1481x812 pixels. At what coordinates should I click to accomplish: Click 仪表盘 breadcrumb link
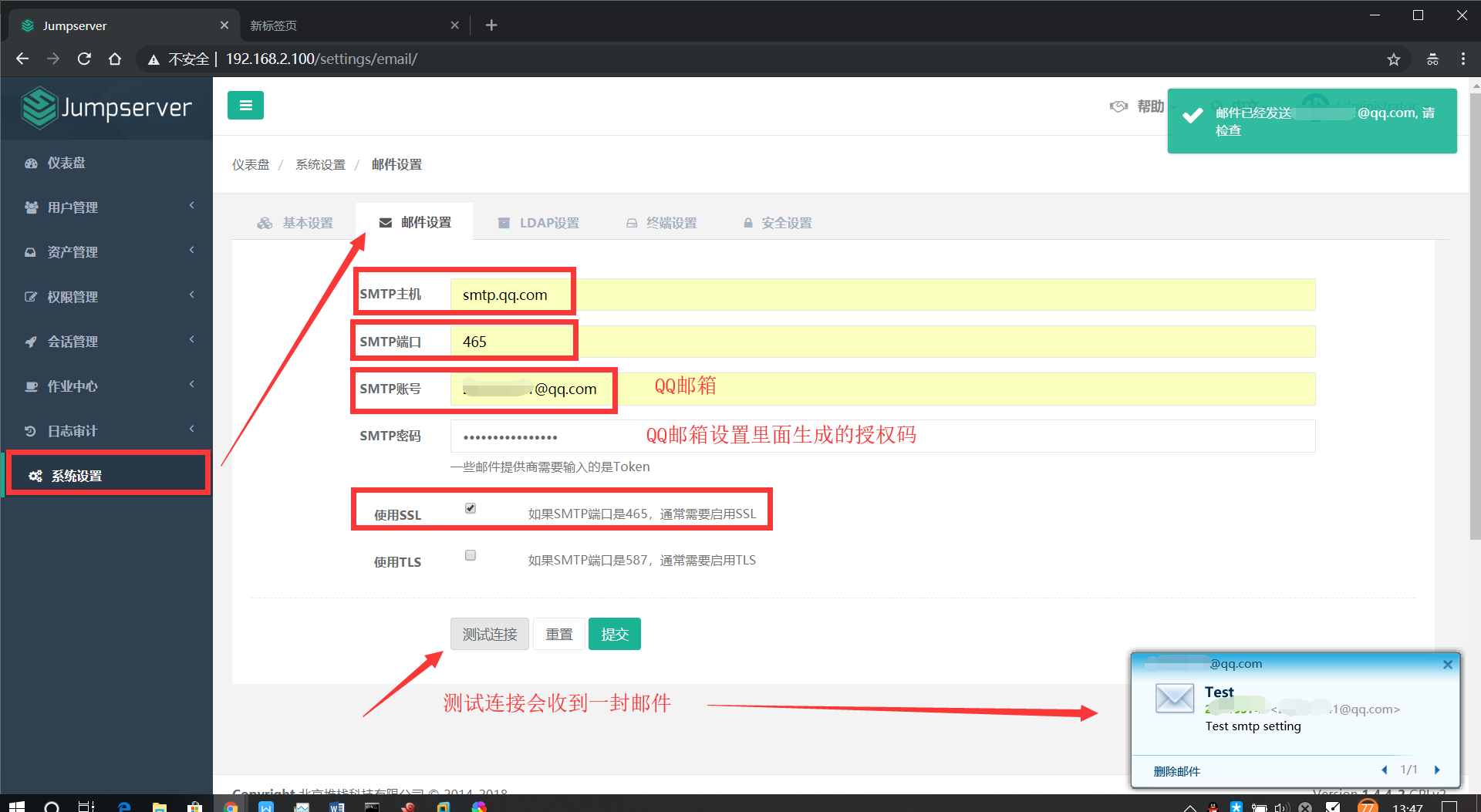click(x=251, y=164)
